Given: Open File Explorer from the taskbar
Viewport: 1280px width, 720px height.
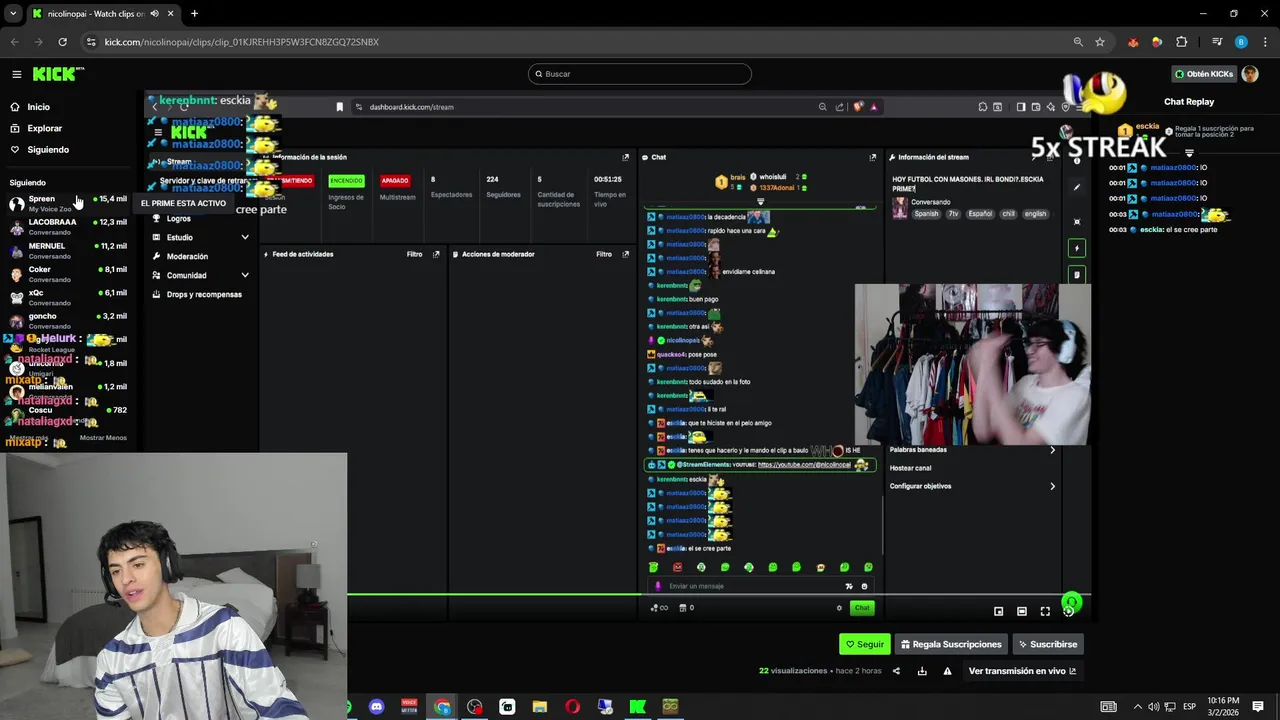Looking at the screenshot, I should (540, 707).
